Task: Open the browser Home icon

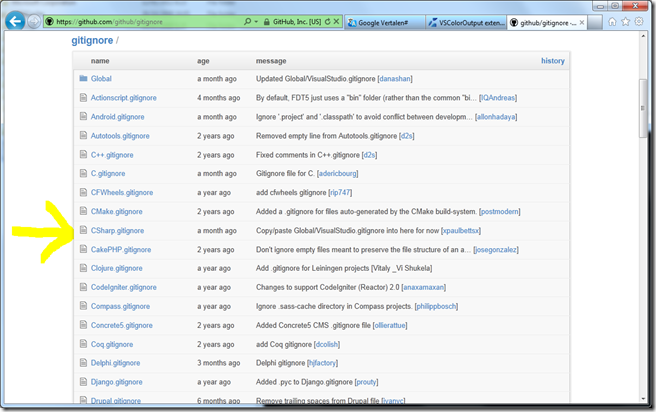Action: (x=612, y=22)
